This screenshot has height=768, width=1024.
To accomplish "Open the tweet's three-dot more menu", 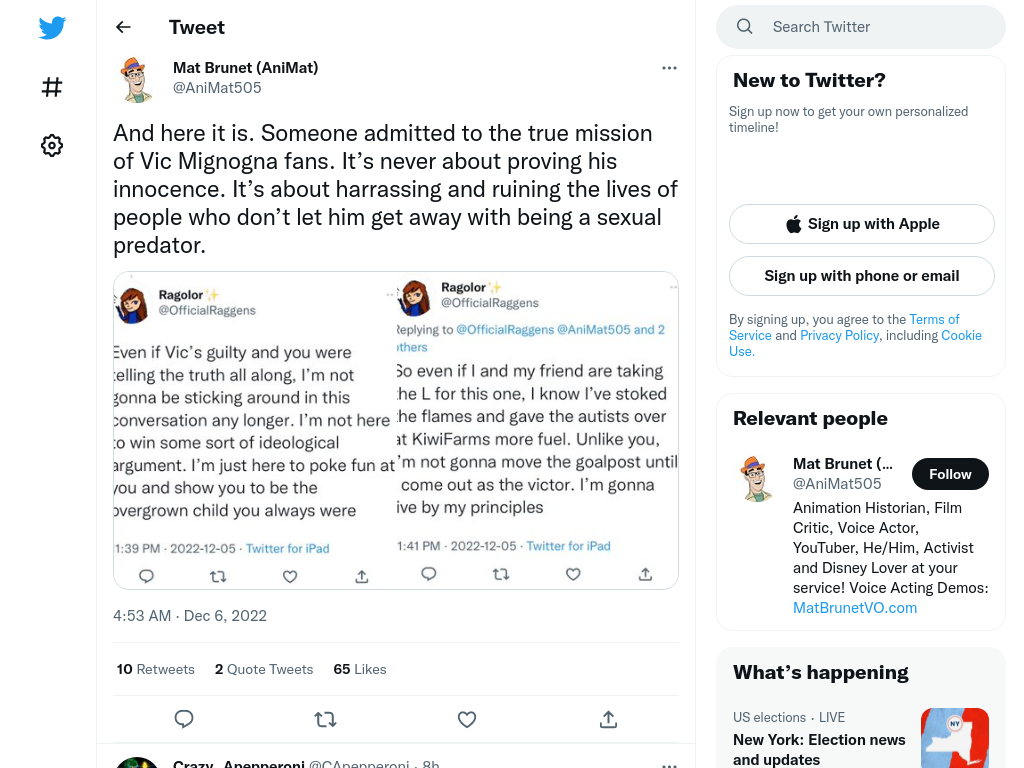I will click(x=669, y=68).
